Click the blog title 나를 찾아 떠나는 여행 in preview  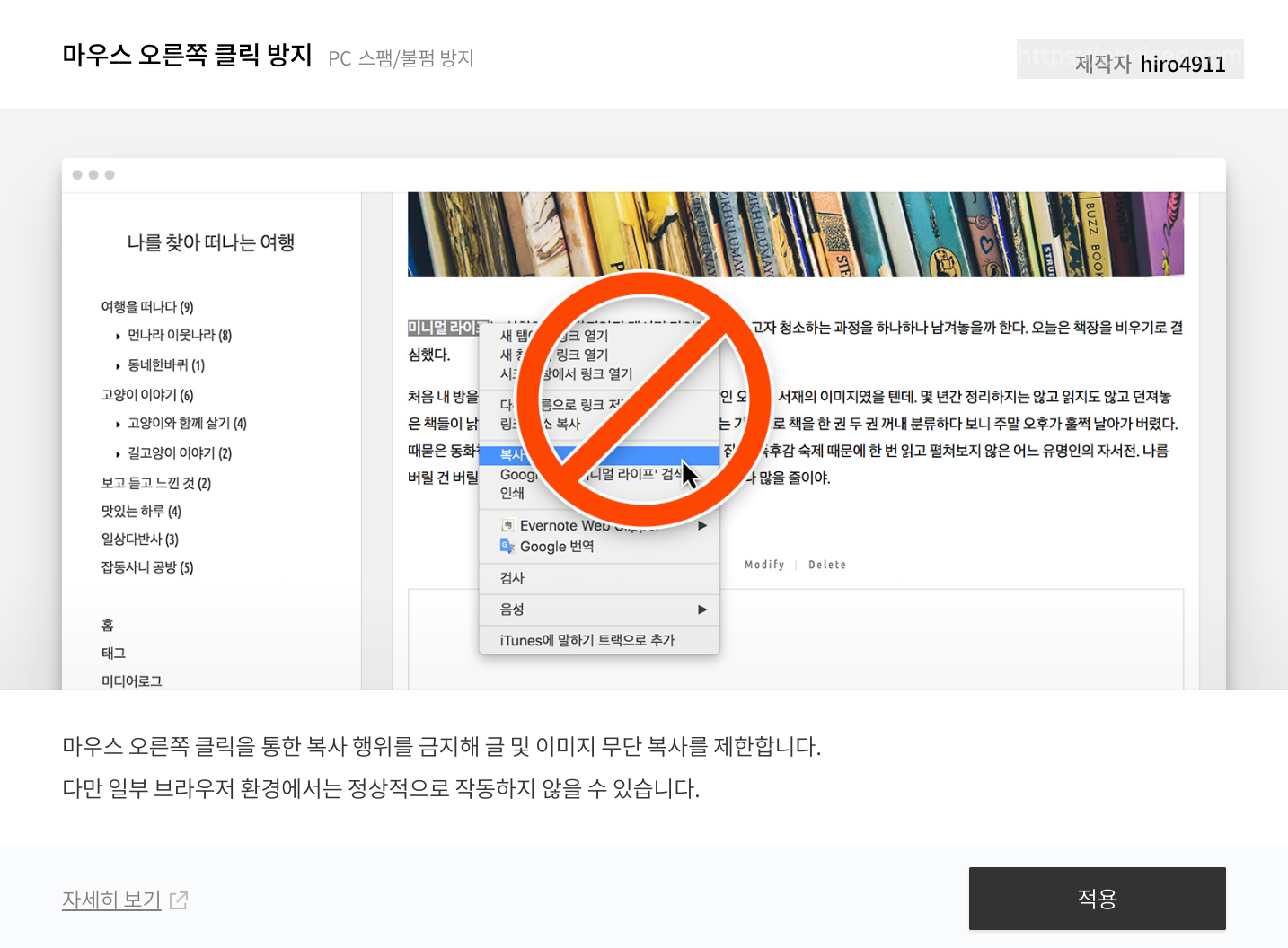coord(211,242)
